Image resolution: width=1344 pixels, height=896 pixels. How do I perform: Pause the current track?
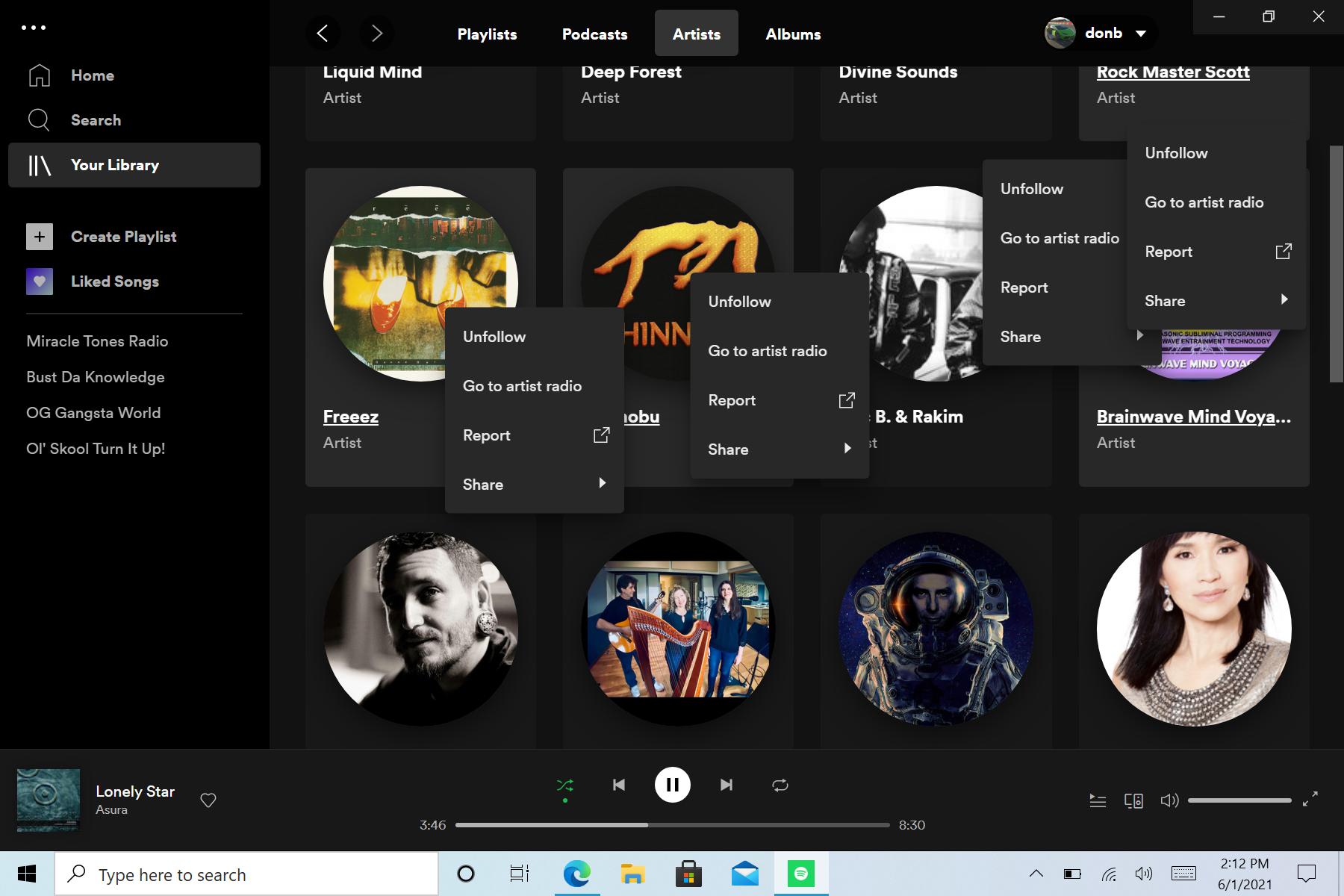[673, 785]
